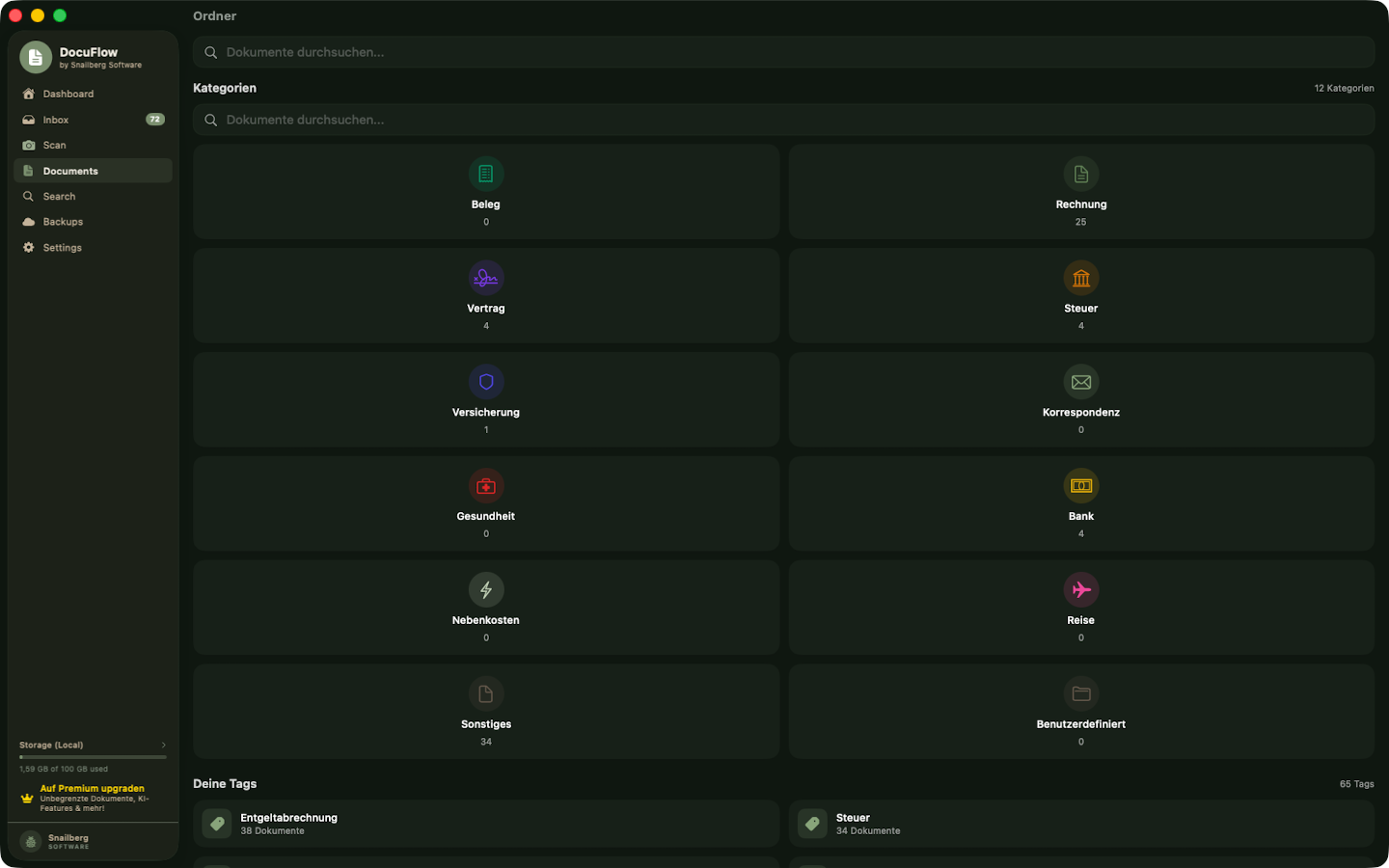Click the Search magnifier sidebar icon

[29, 196]
